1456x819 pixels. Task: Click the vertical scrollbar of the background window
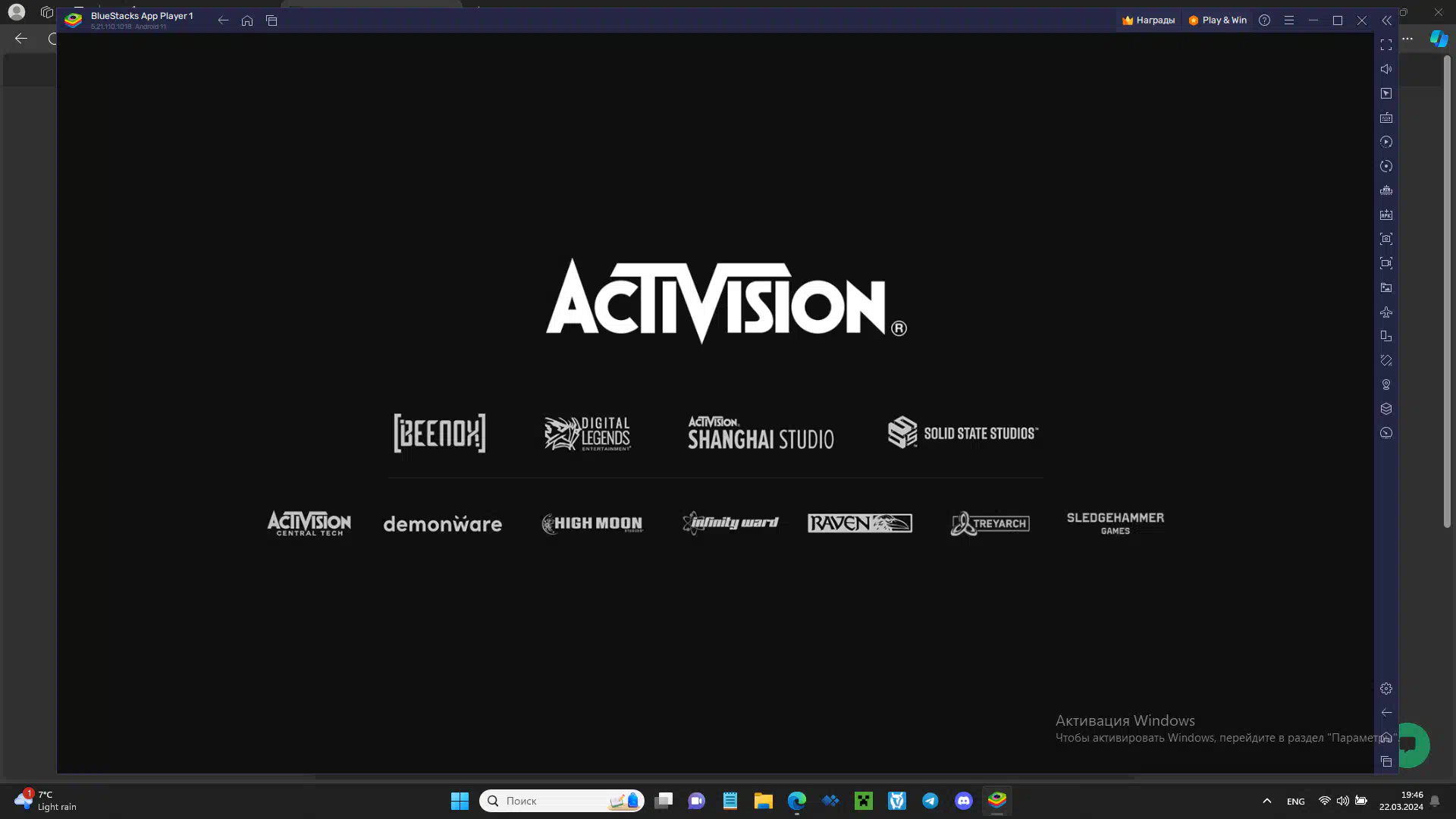tap(1447, 292)
